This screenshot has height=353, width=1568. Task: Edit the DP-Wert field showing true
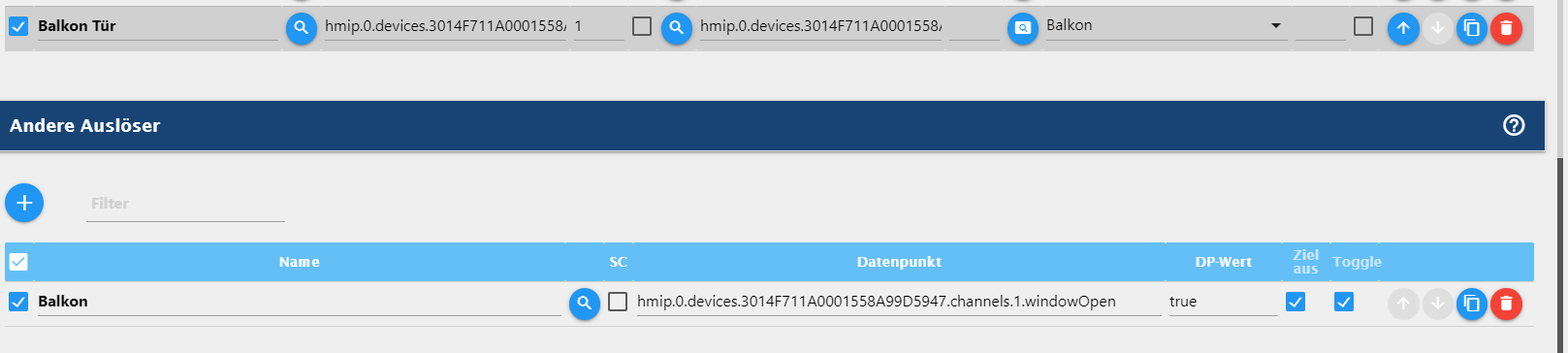pos(1223,302)
